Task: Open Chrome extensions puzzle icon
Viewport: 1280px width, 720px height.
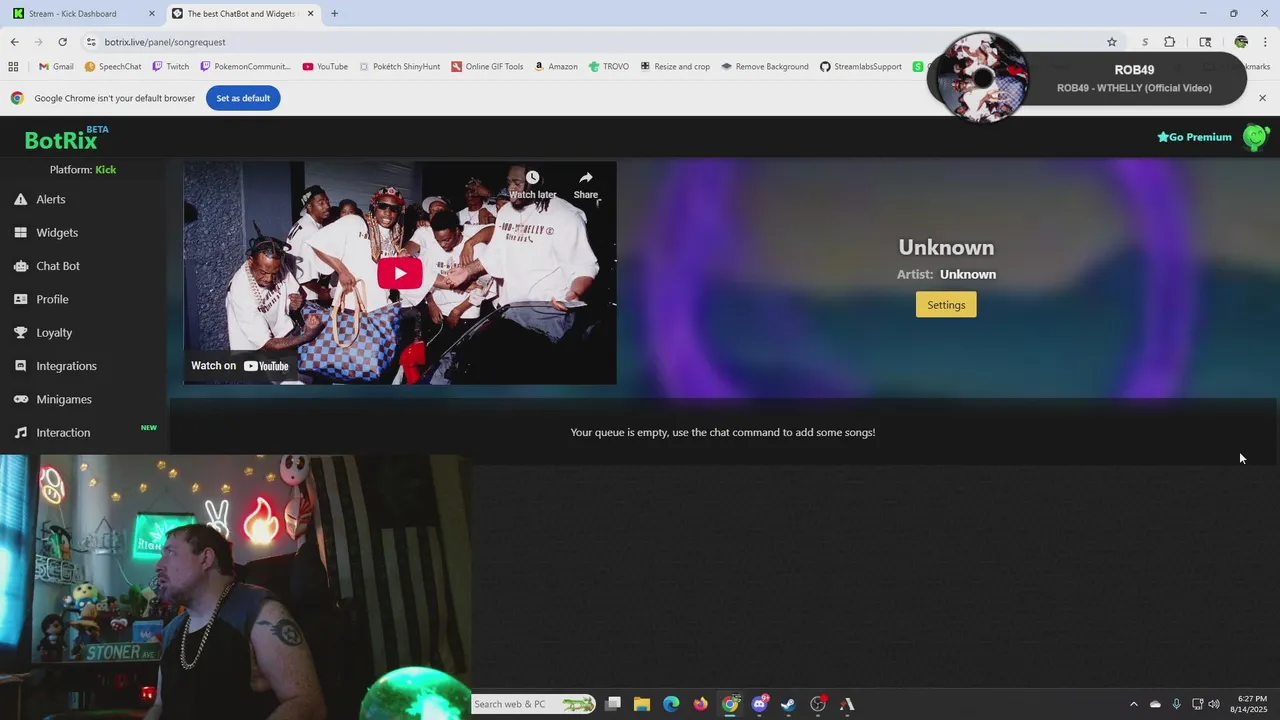Action: click(x=1169, y=42)
